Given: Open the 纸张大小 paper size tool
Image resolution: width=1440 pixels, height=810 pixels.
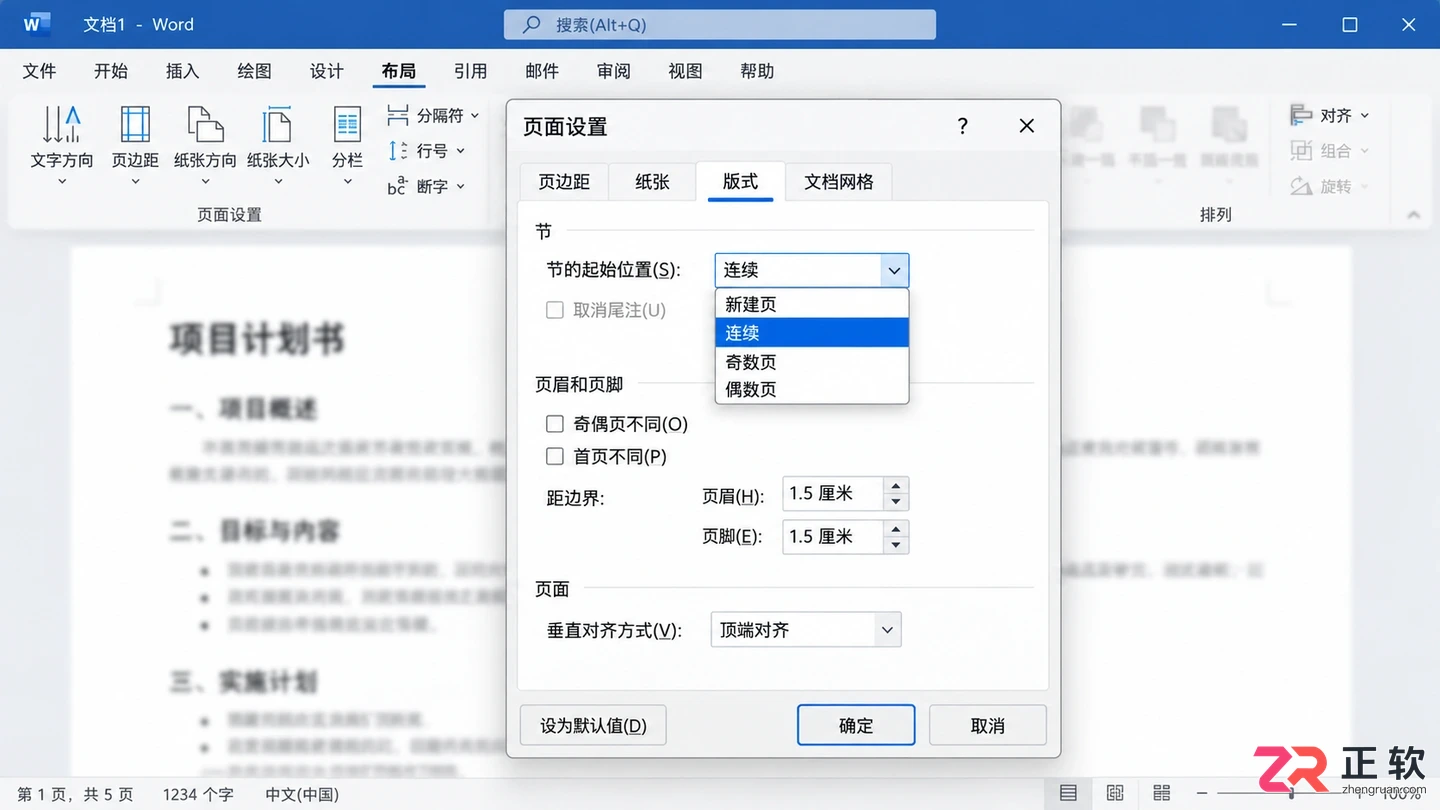Looking at the screenshot, I should point(277,146).
